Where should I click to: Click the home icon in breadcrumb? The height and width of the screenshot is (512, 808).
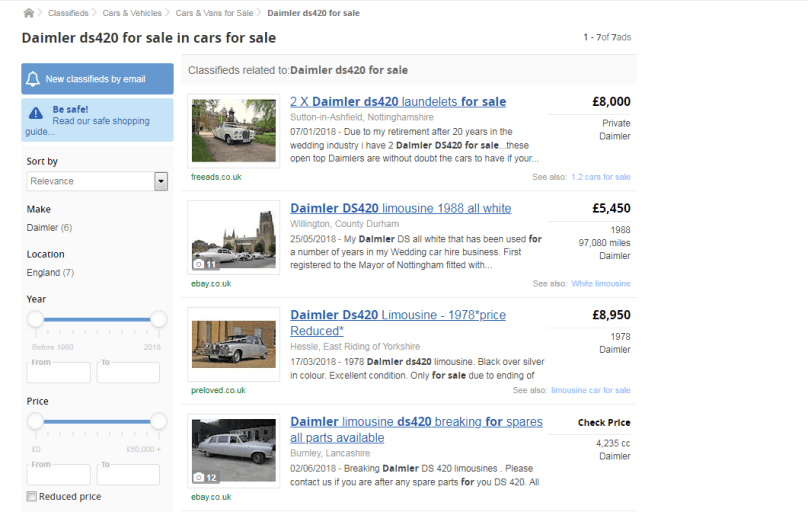(28, 13)
